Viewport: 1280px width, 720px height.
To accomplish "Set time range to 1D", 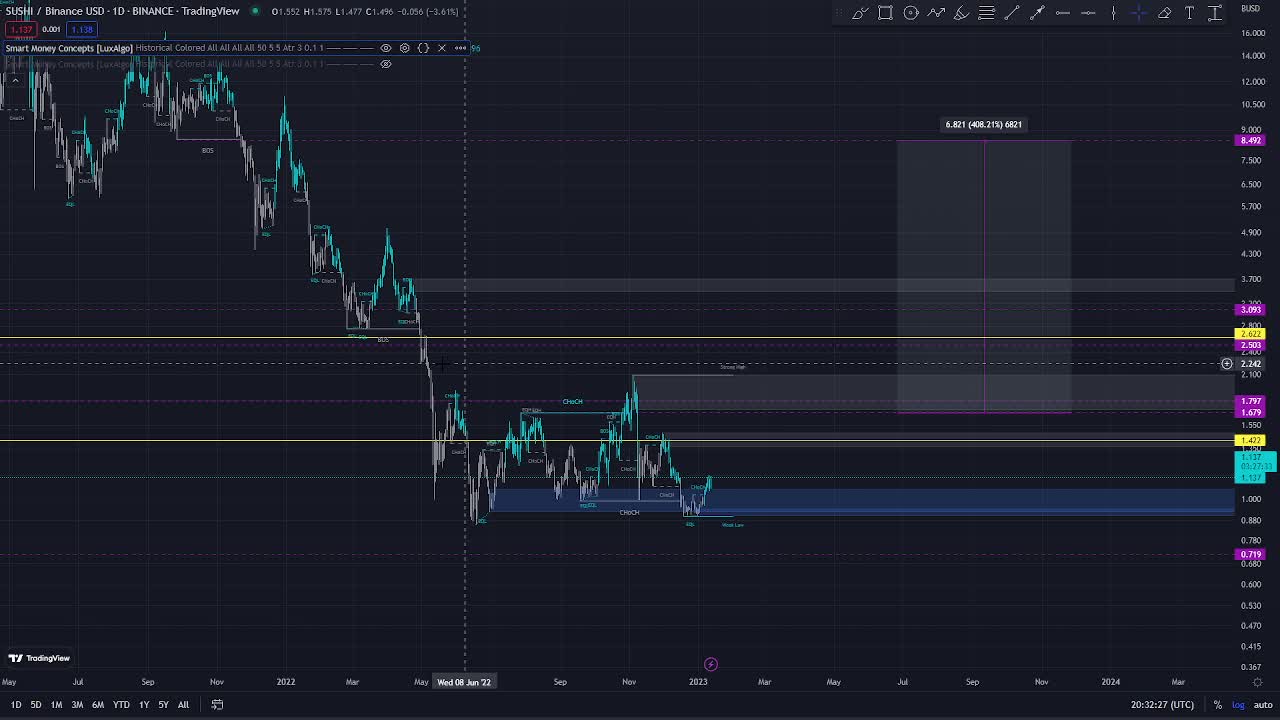I will pos(15,705).
